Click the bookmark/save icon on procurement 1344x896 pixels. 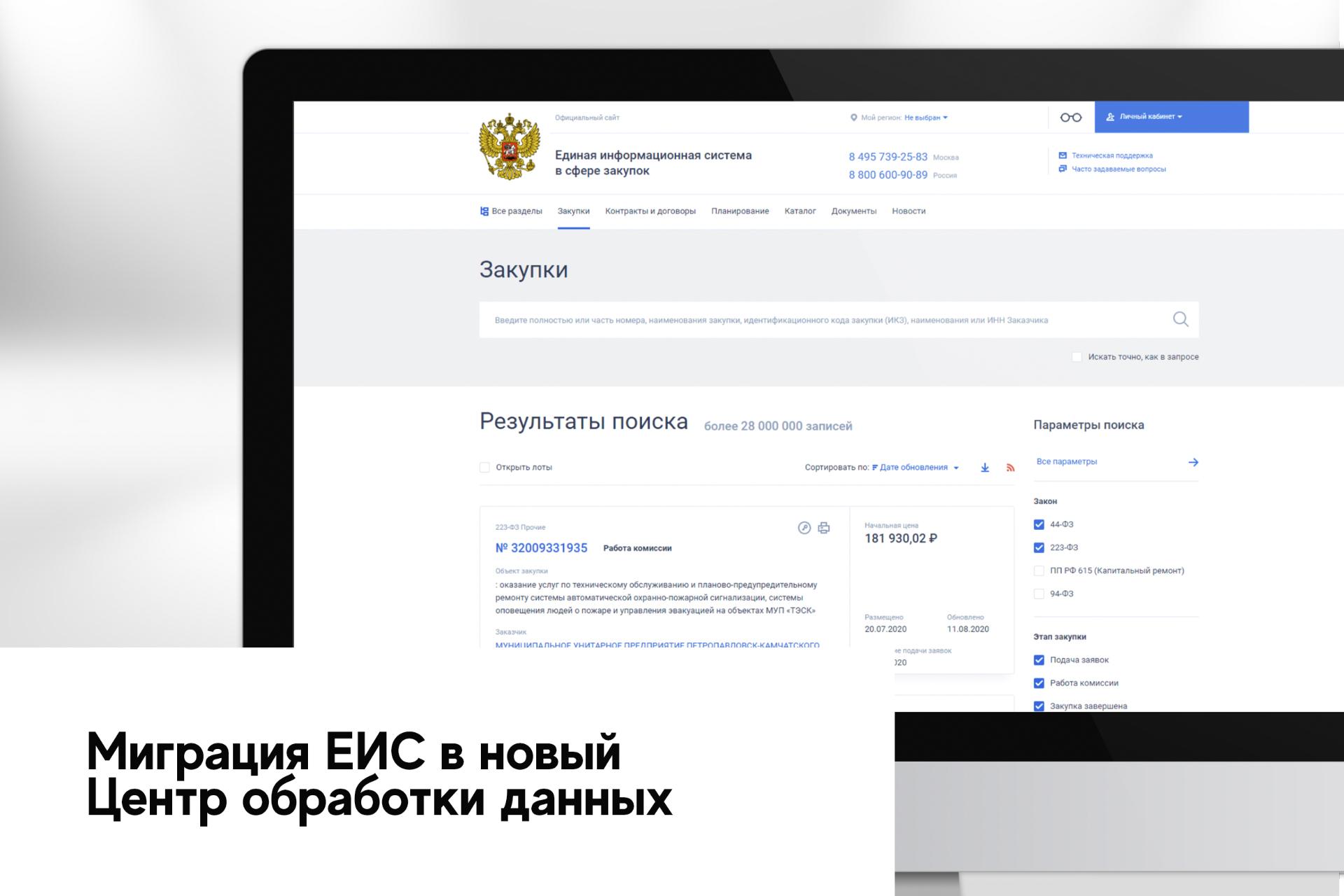[804, 526]
